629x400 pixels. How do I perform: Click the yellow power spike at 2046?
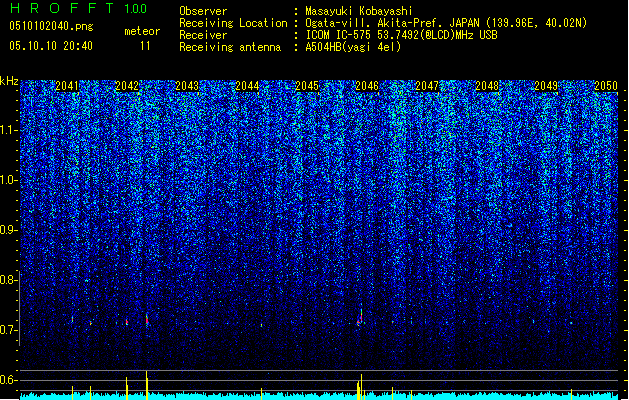(360, 387)
